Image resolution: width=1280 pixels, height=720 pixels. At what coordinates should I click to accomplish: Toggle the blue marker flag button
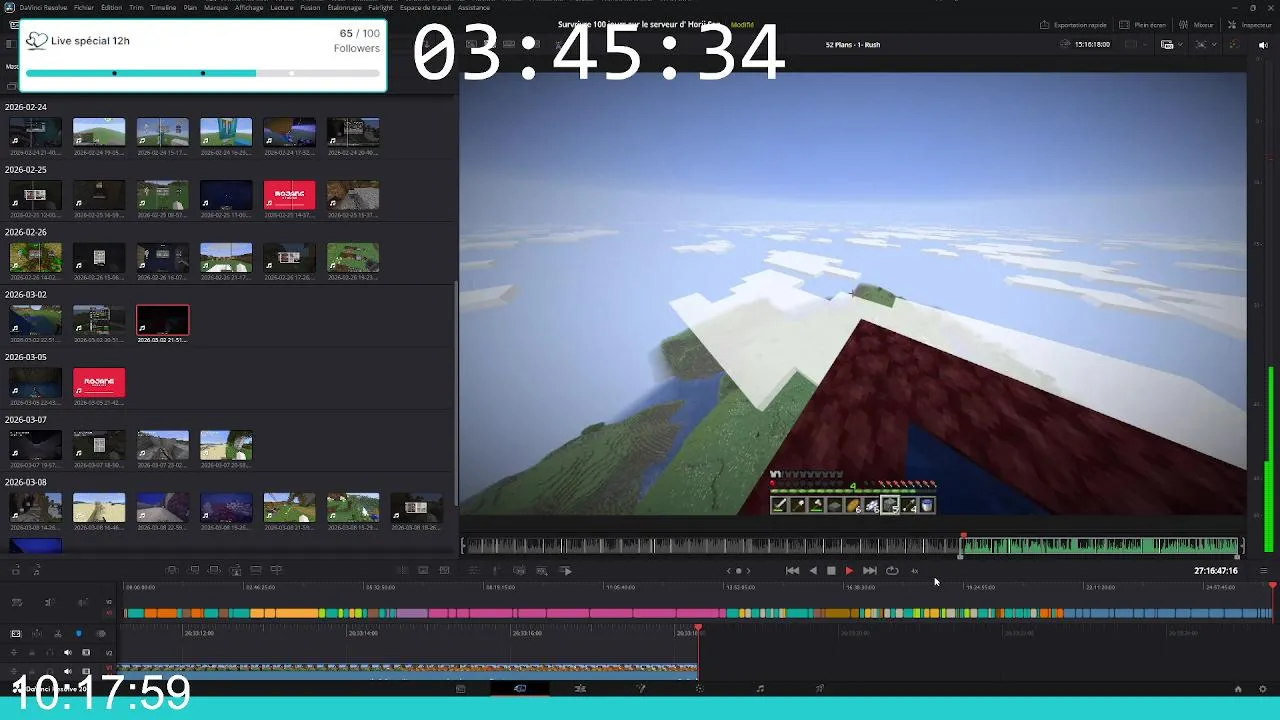coord(79,634)
